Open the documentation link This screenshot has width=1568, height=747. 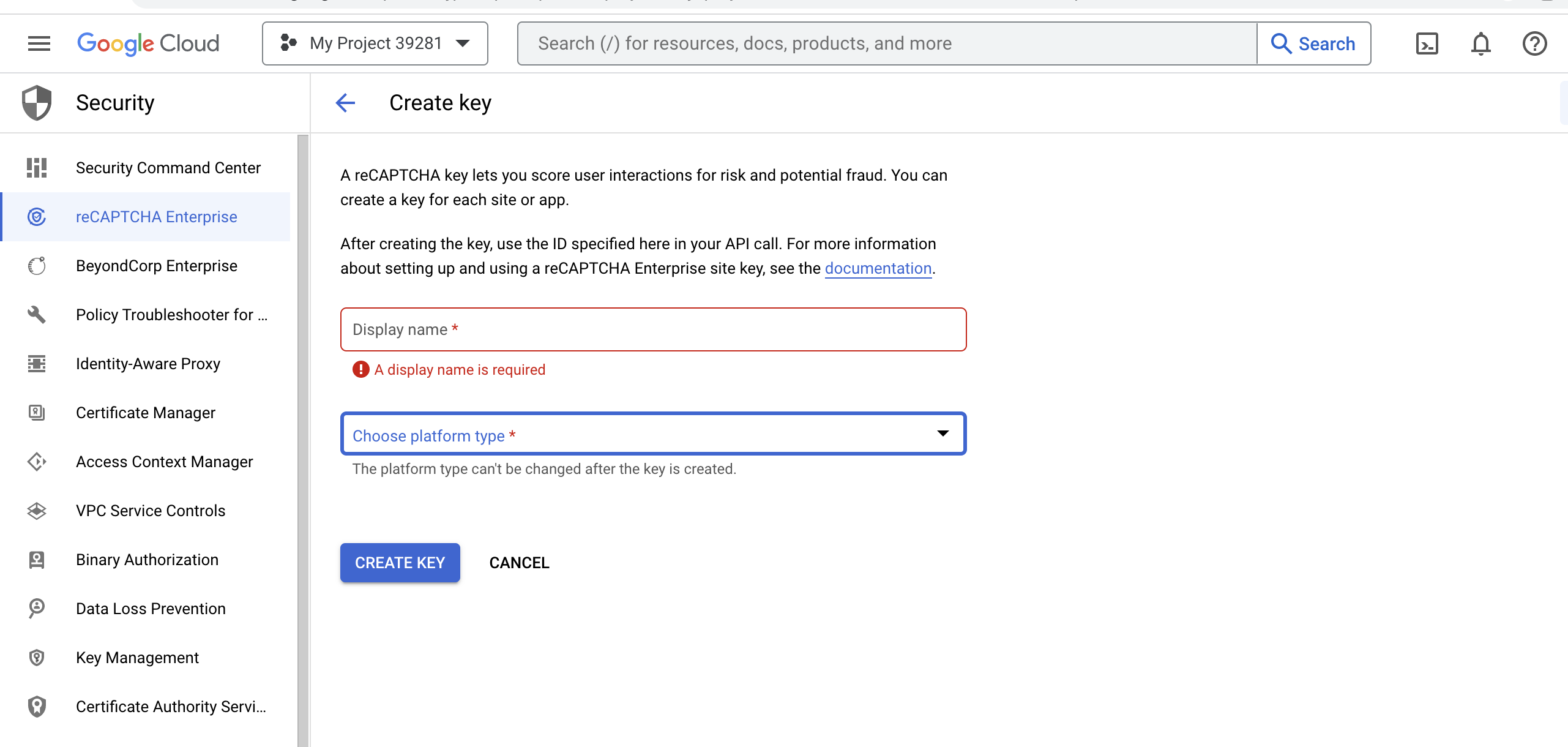878,268
